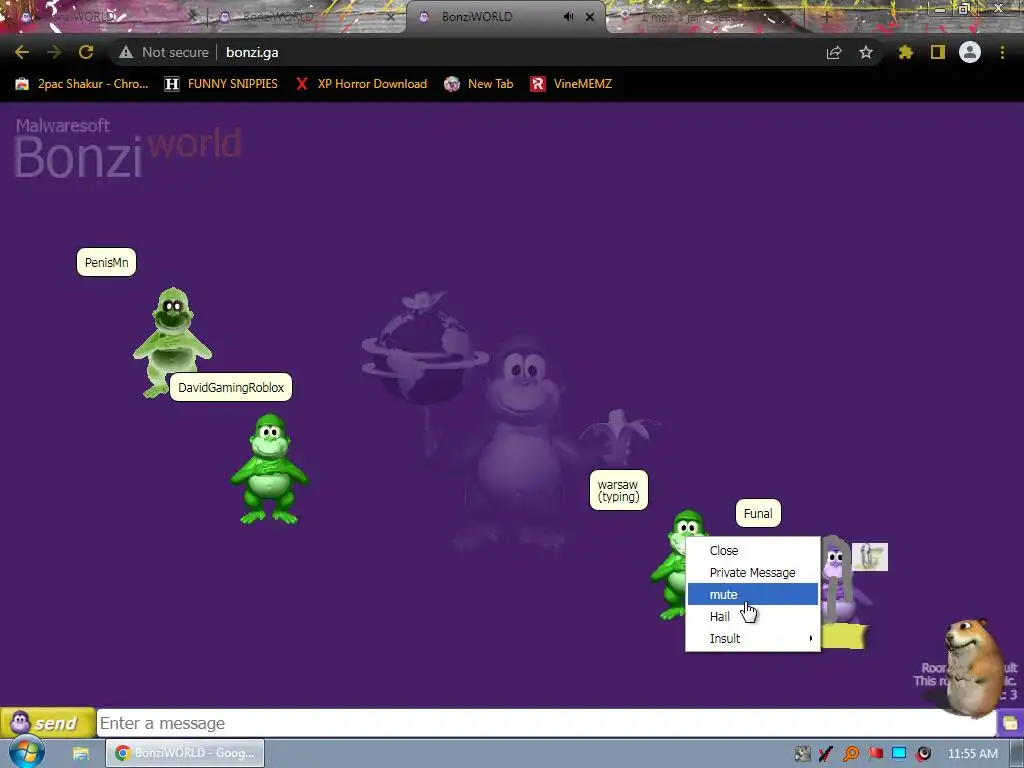
Task: Go back with the browser back arrow
Action: click(22, 52)
